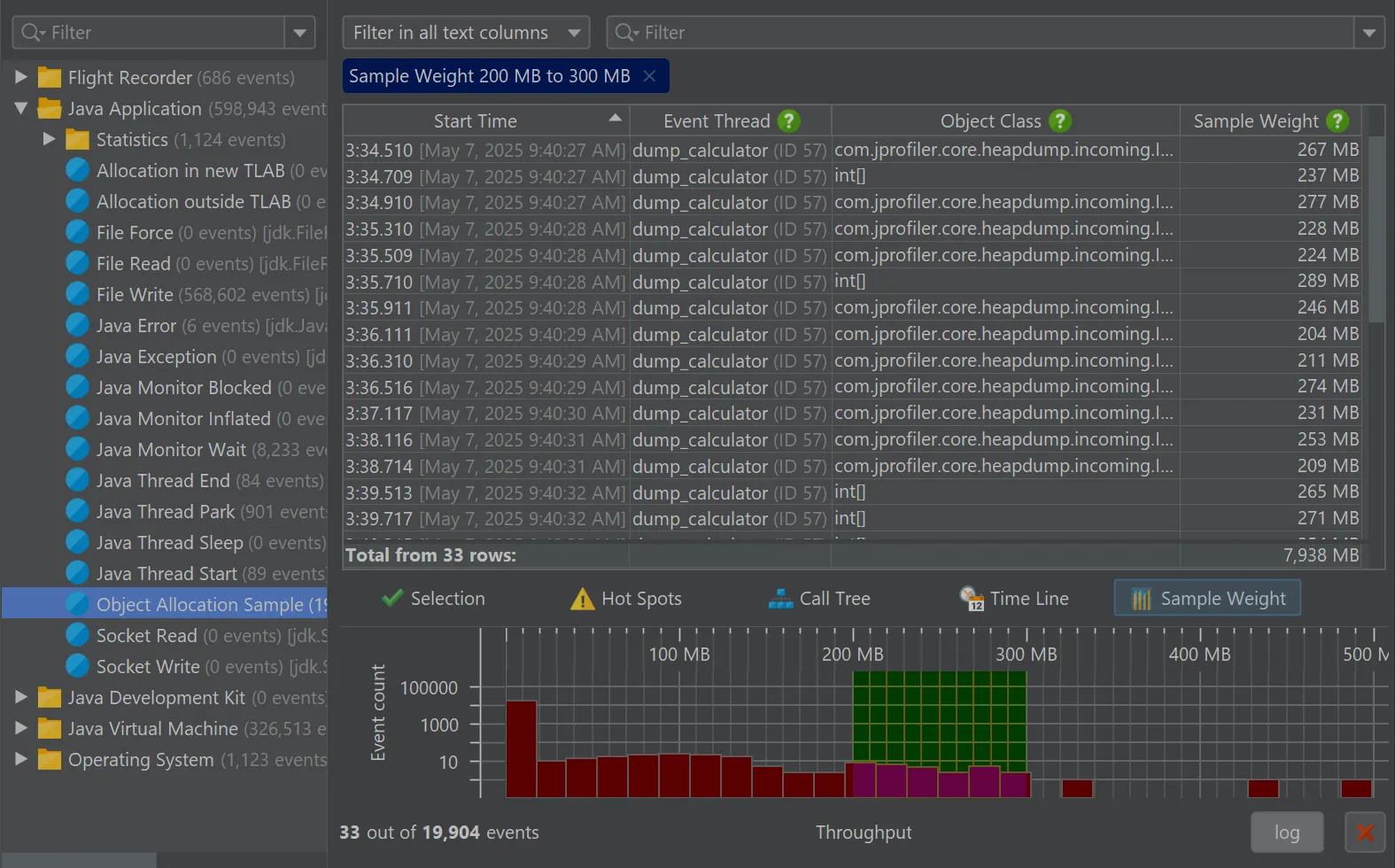Click the Java Error event type icon

78,325
